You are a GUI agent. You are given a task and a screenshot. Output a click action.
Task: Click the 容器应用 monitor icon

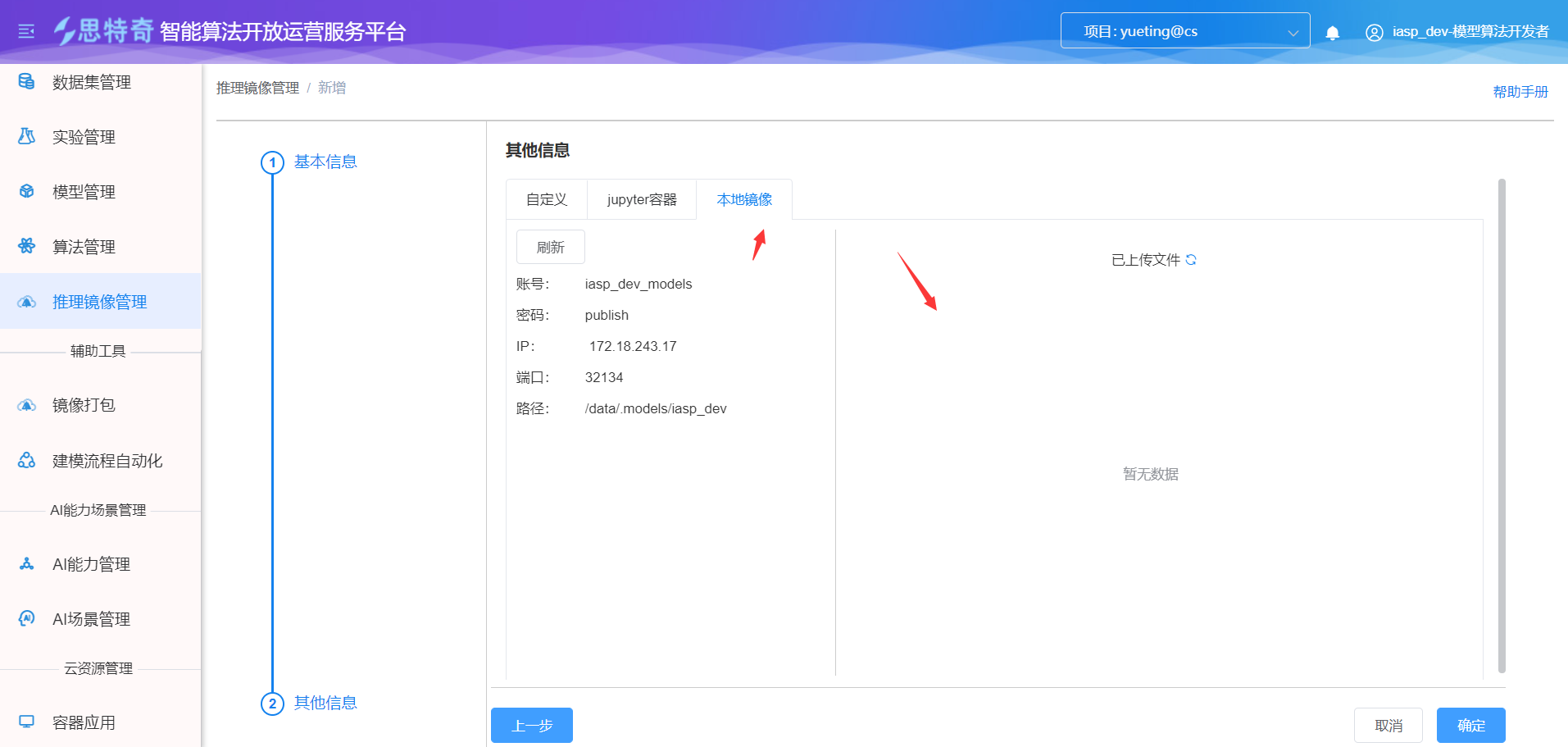26,722
